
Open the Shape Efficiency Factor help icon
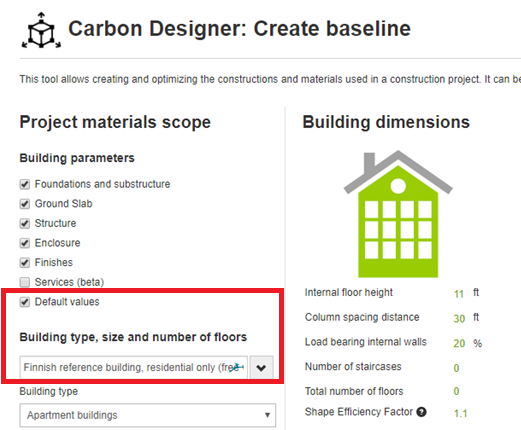coord(421,412)
